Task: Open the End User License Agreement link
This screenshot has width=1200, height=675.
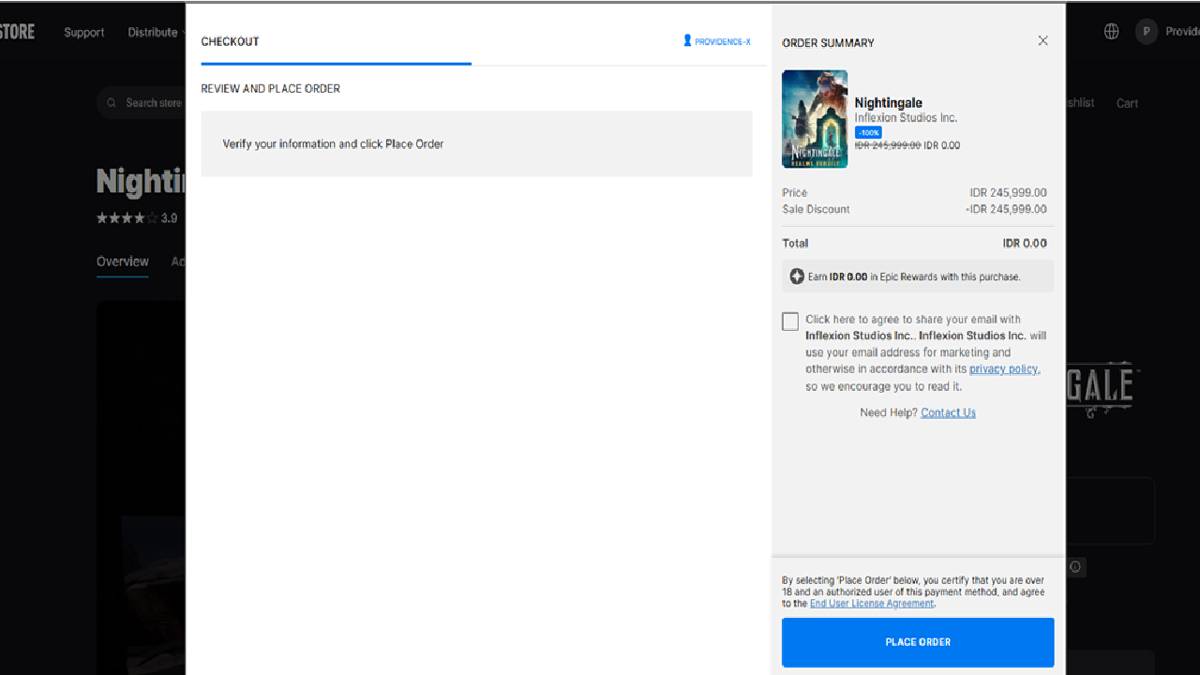Action: 871,604
